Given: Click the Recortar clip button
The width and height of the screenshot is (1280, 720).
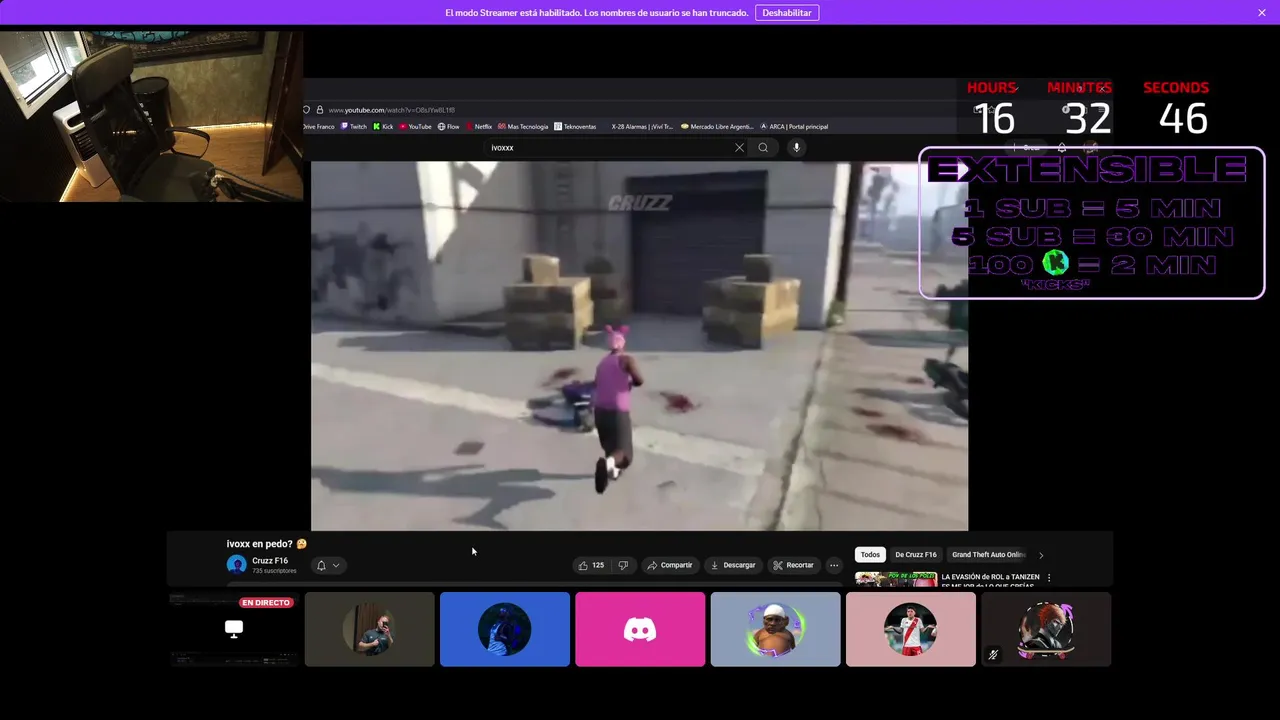Looking at the screenshot, I should (x=793, y=566).
